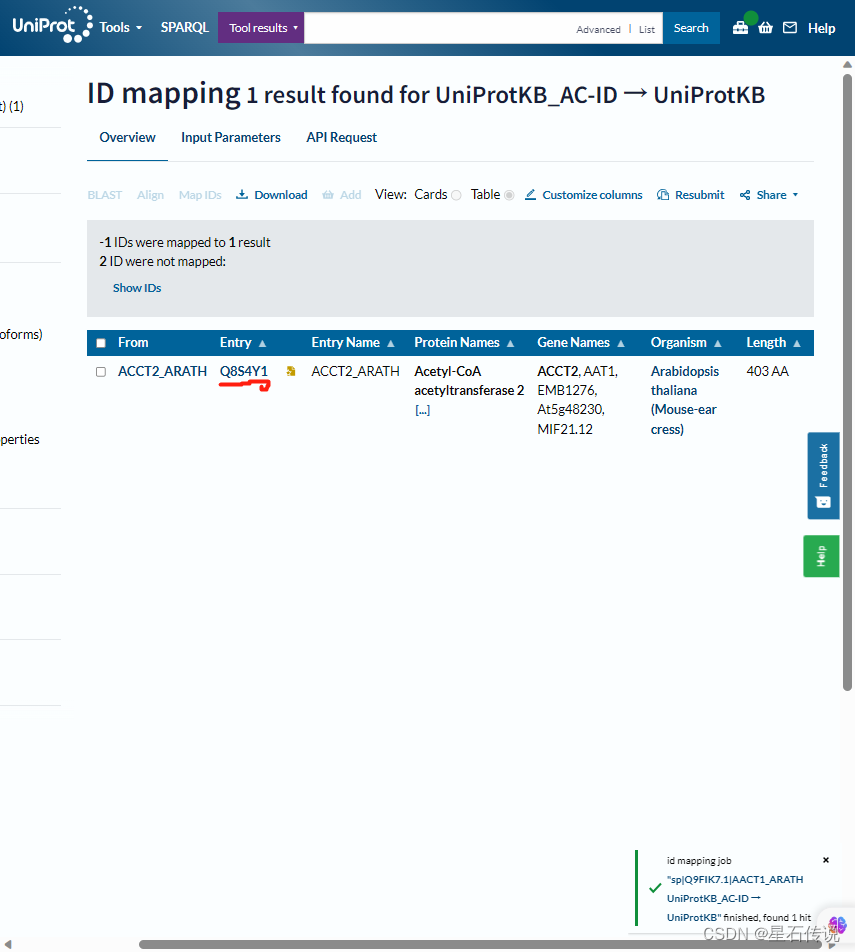The height and width of the screenshot is (952, 855).
Task: Switch to the API Request tab
Action: coord(341,137)
